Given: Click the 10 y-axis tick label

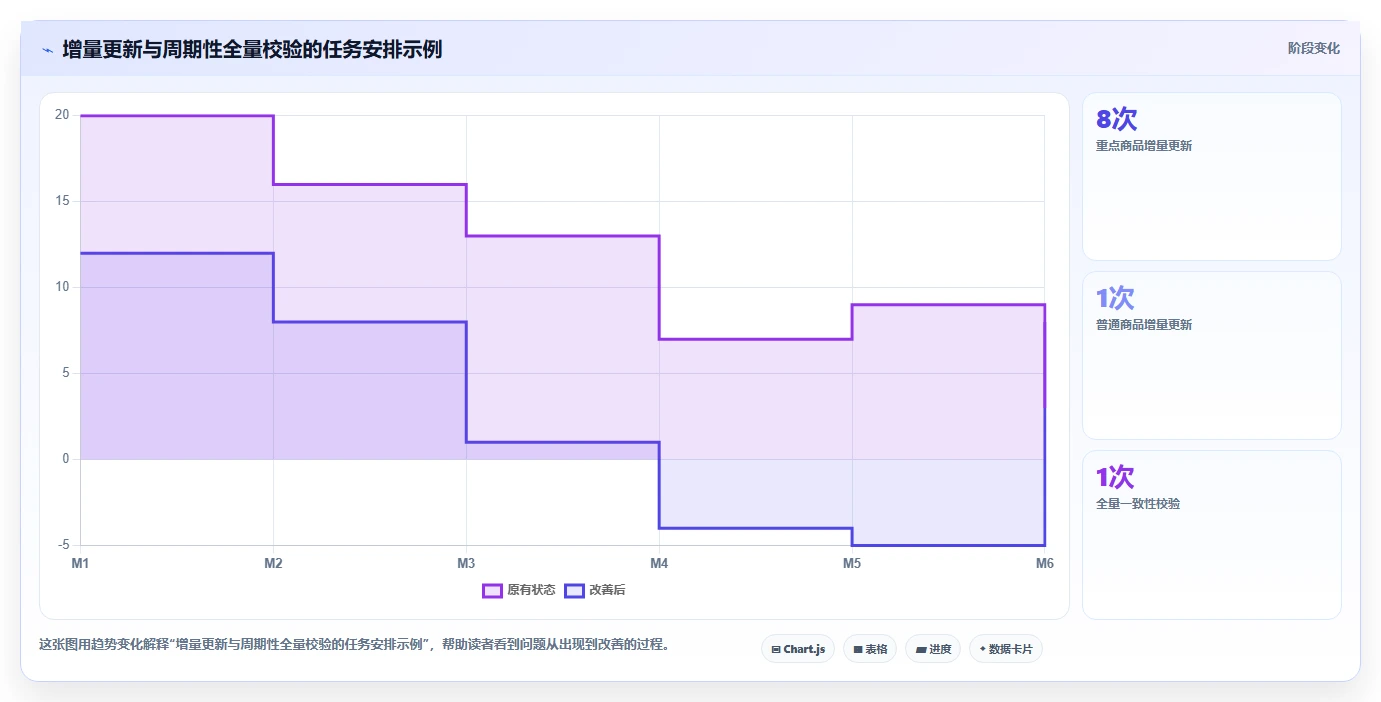Looking at the screenshot, I should [62, 287].
